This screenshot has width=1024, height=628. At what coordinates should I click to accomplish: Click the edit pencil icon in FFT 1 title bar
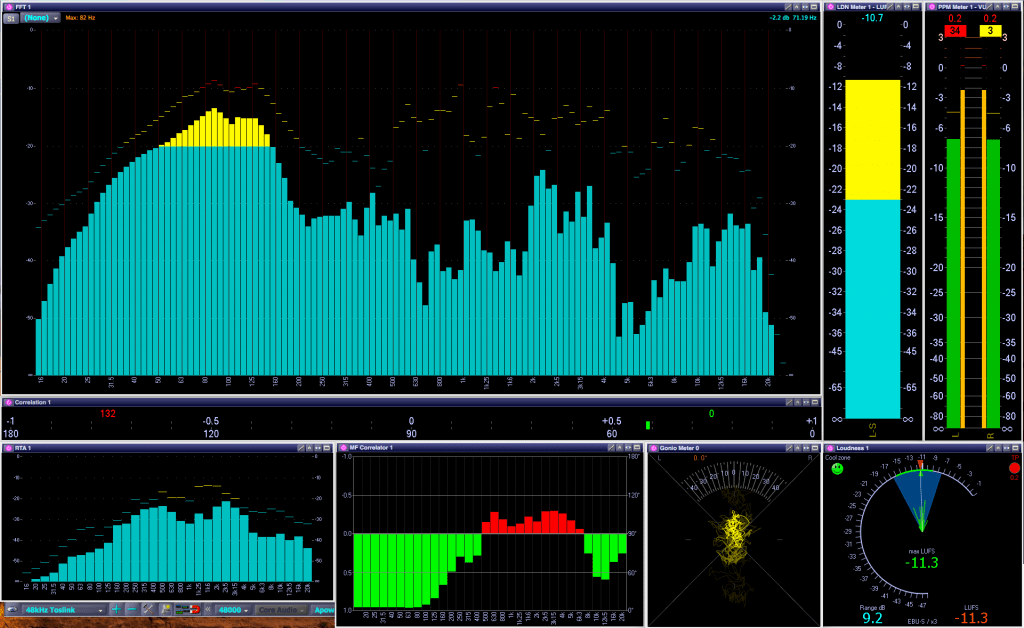(x=788, y=7)
